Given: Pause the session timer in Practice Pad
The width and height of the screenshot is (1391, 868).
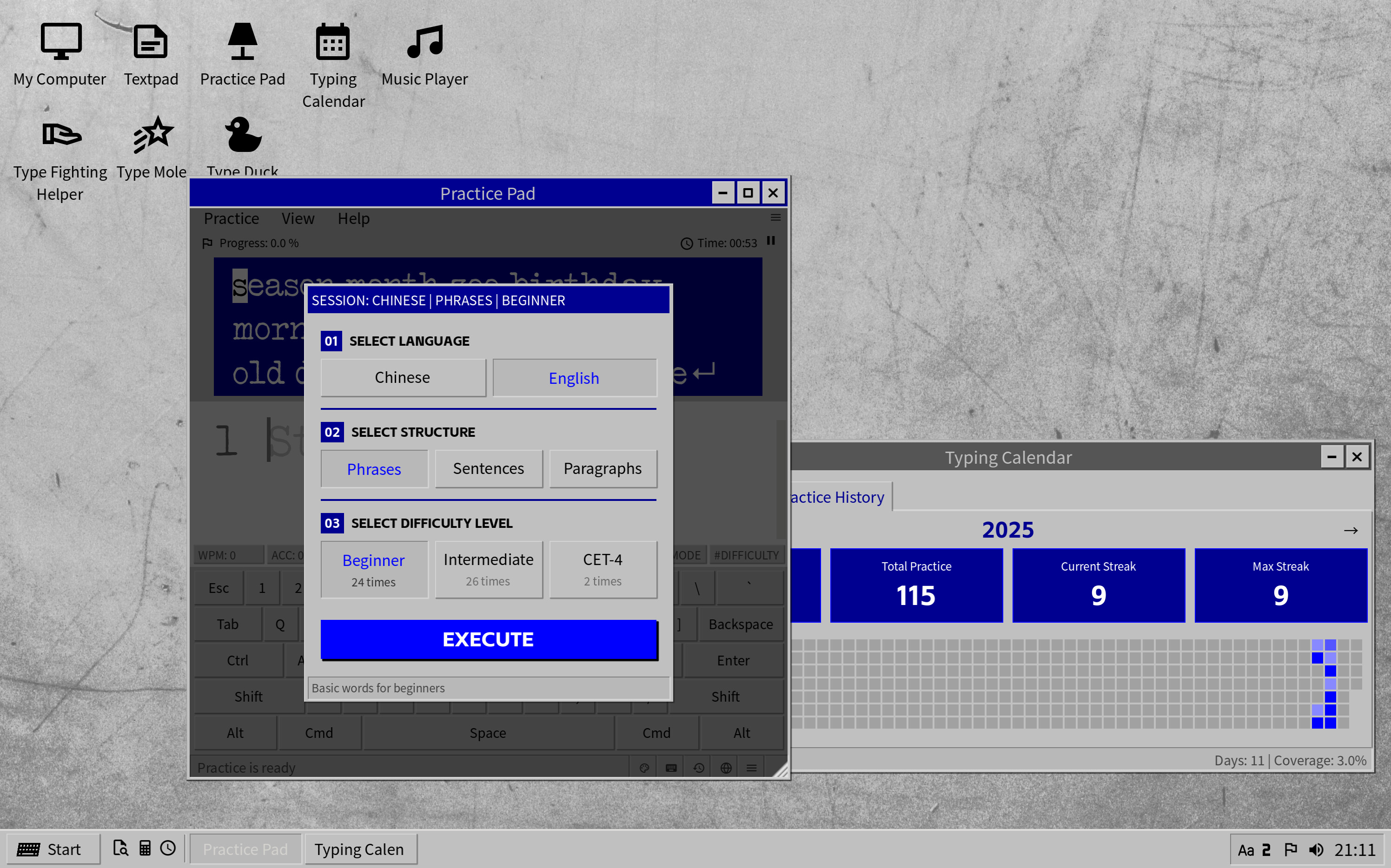Looking at the screenshot, I should click(771, 242).
